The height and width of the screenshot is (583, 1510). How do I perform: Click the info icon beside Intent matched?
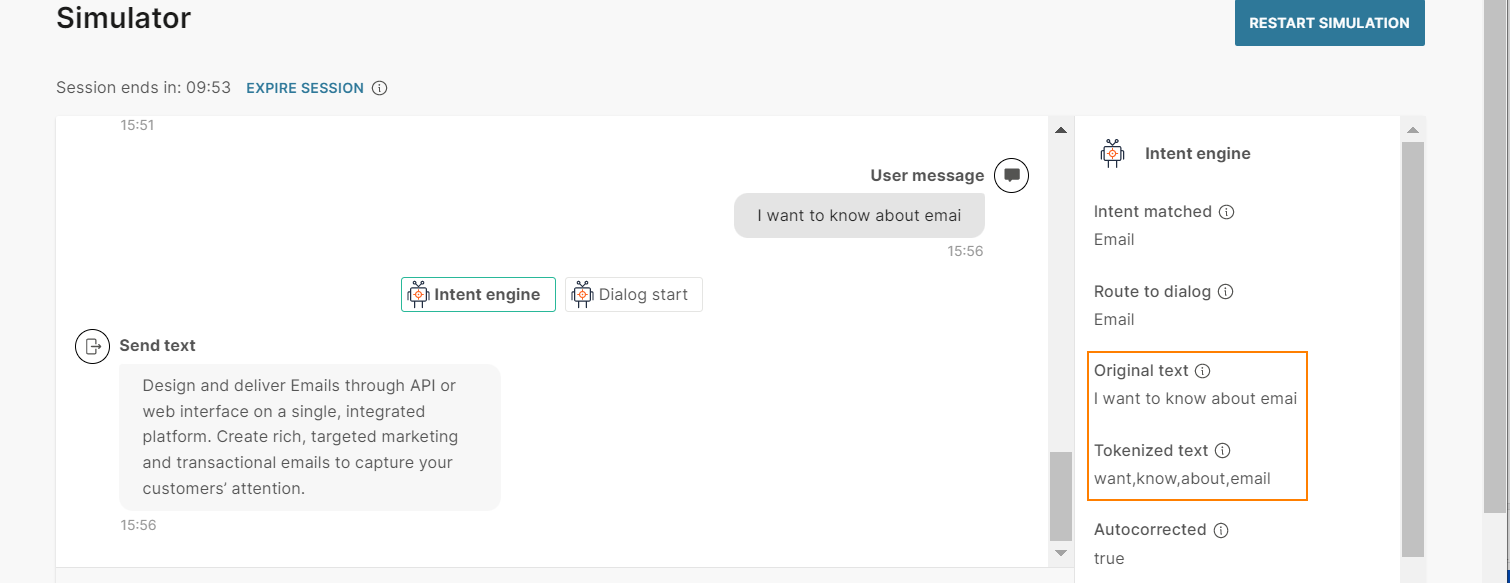click(x=1227, y=212)
